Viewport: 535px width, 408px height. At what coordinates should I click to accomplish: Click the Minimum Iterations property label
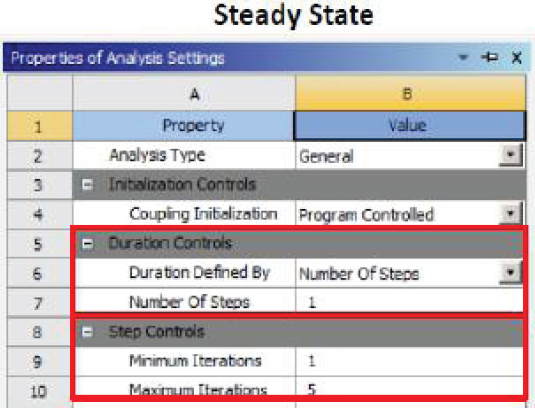click(x=195, y=361)
